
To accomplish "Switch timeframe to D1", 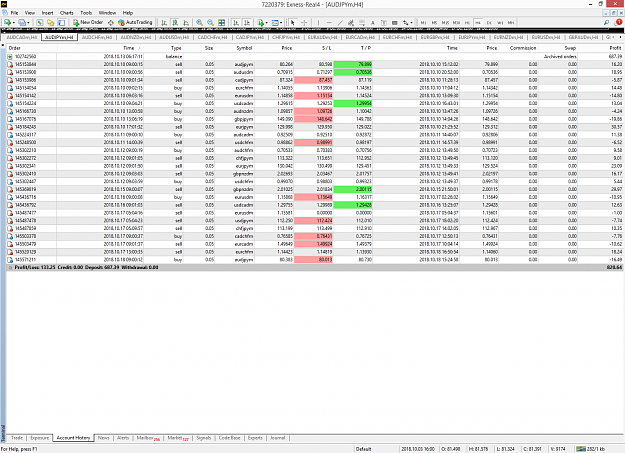I will (x=489, y=23).
